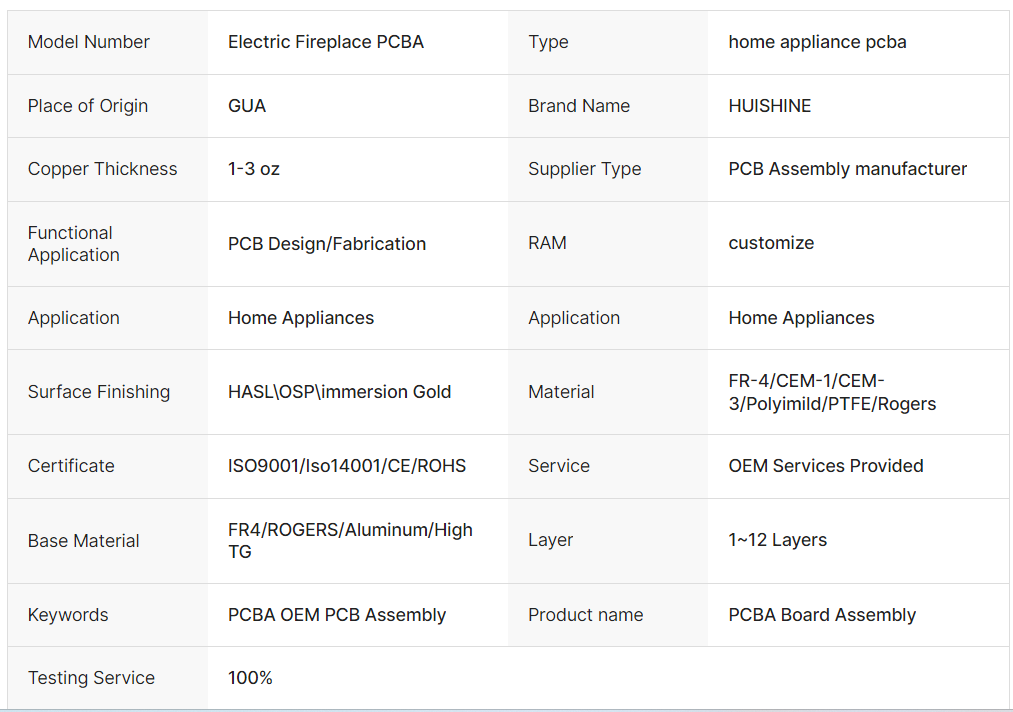The image size is (1013, 712).
Task: Click the HUISHINE brand name value
Action: pos(770,106)
